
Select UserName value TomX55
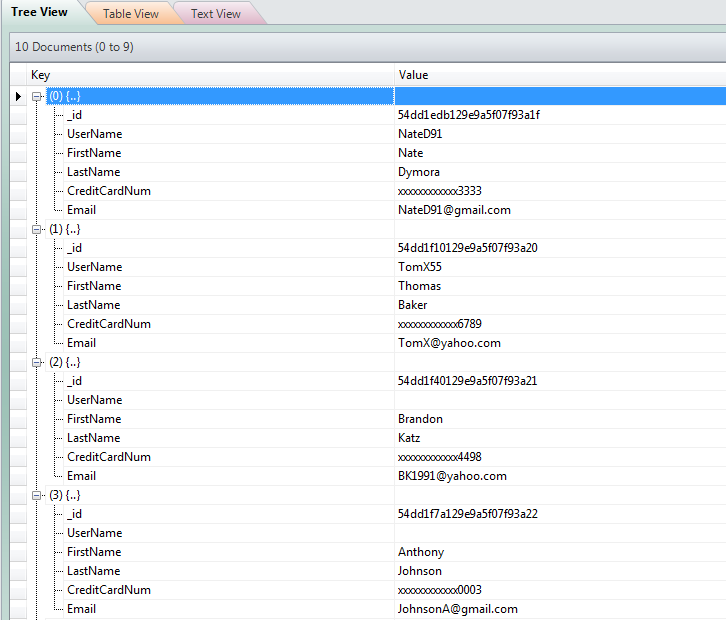click(419, 267)
